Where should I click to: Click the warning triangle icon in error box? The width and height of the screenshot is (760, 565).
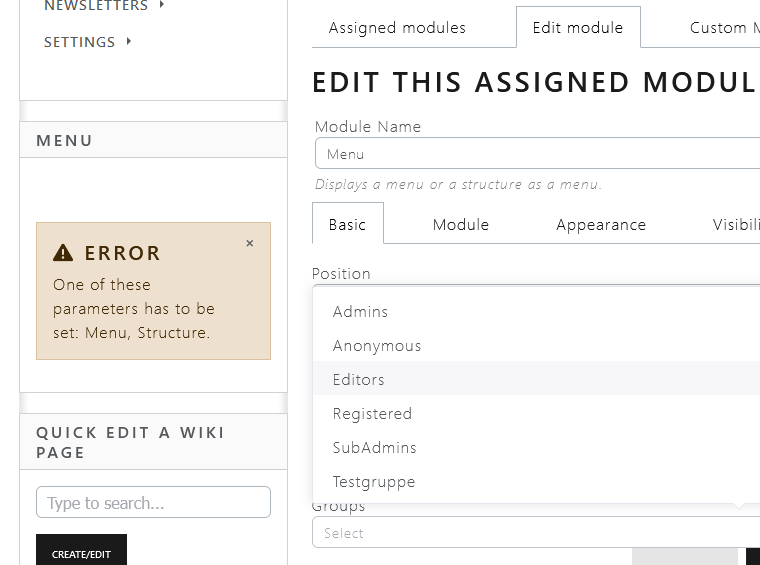coord(63,253)
